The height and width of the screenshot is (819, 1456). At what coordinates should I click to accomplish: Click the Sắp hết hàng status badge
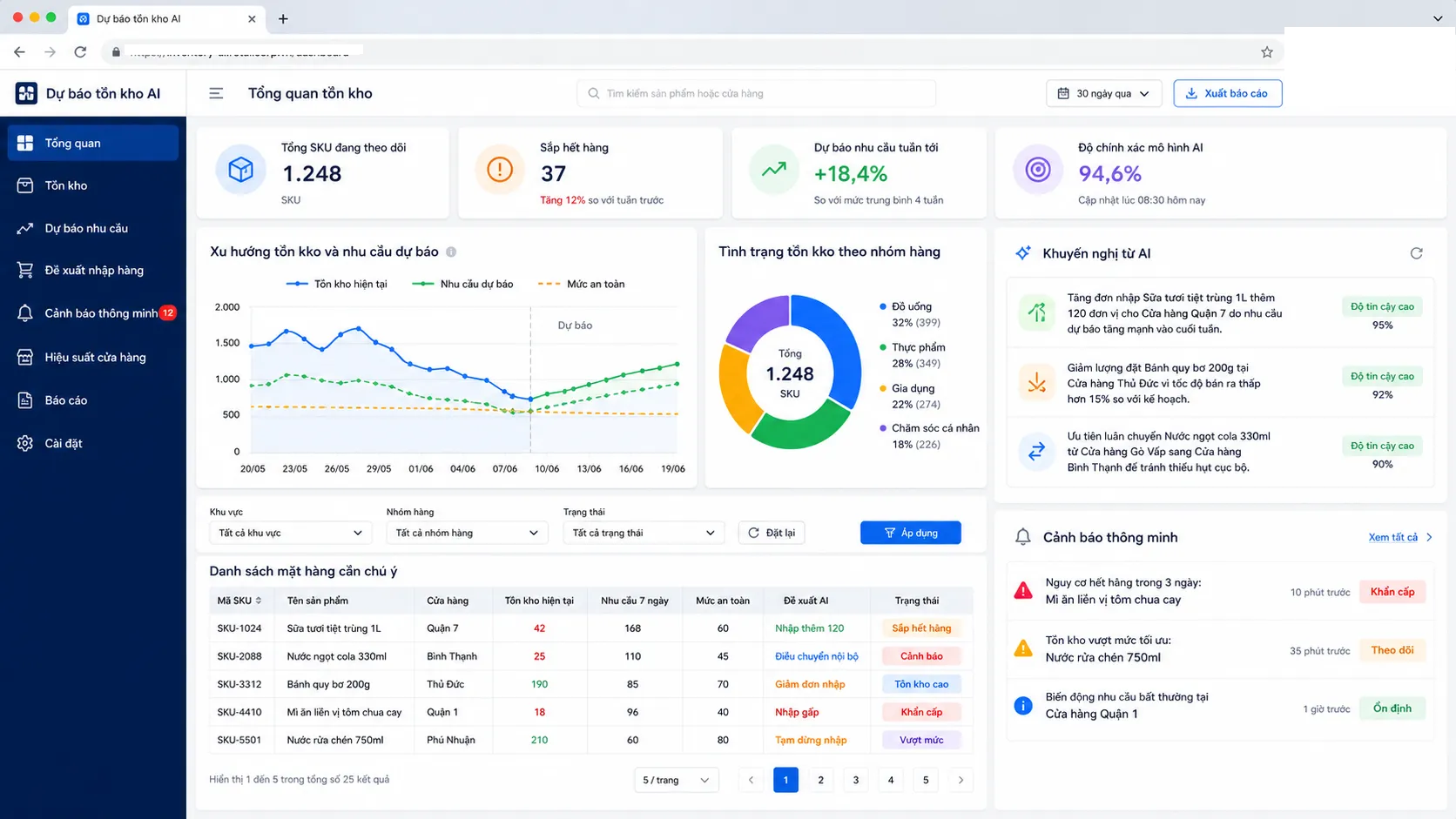(921, 628)
